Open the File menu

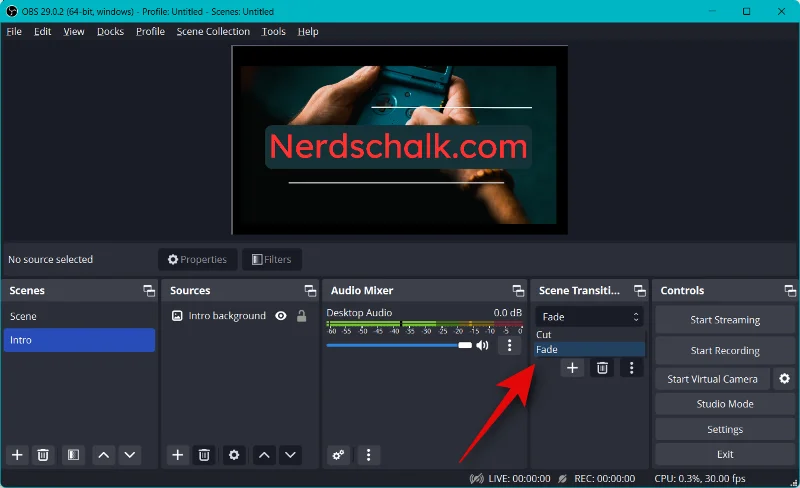[x=14, y=32]
